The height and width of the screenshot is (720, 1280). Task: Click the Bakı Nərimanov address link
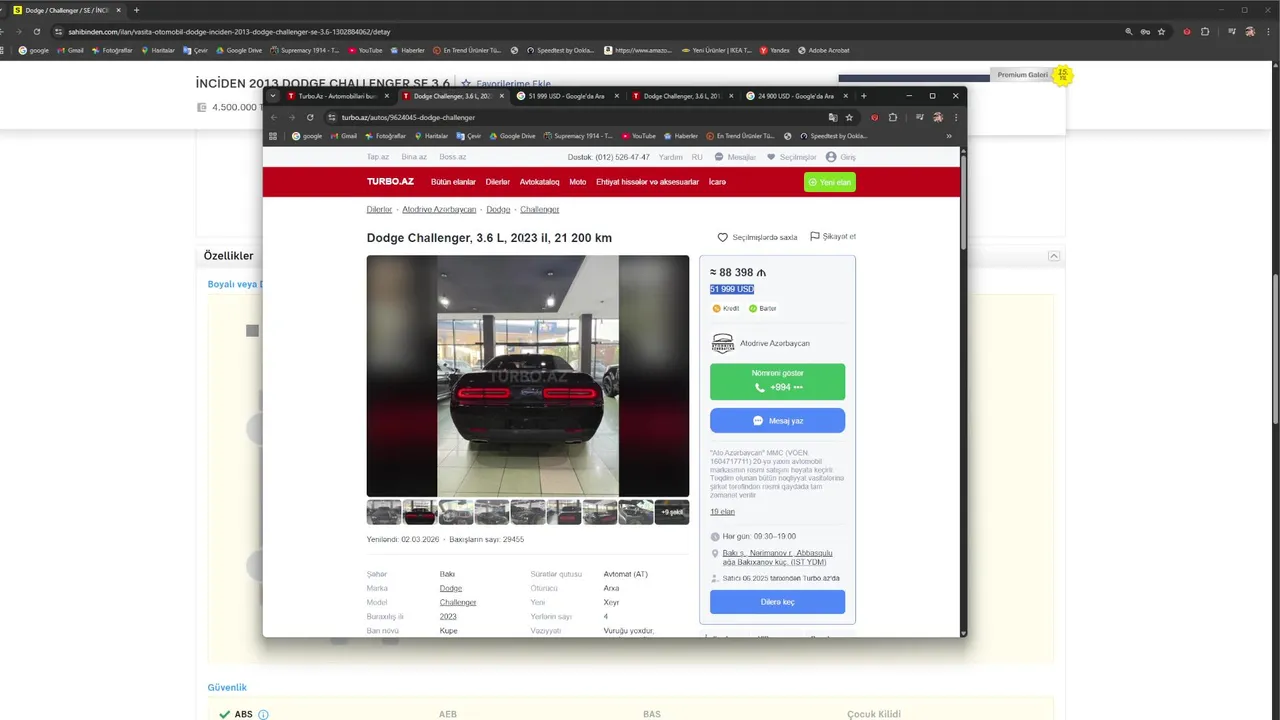click(777, 557)
